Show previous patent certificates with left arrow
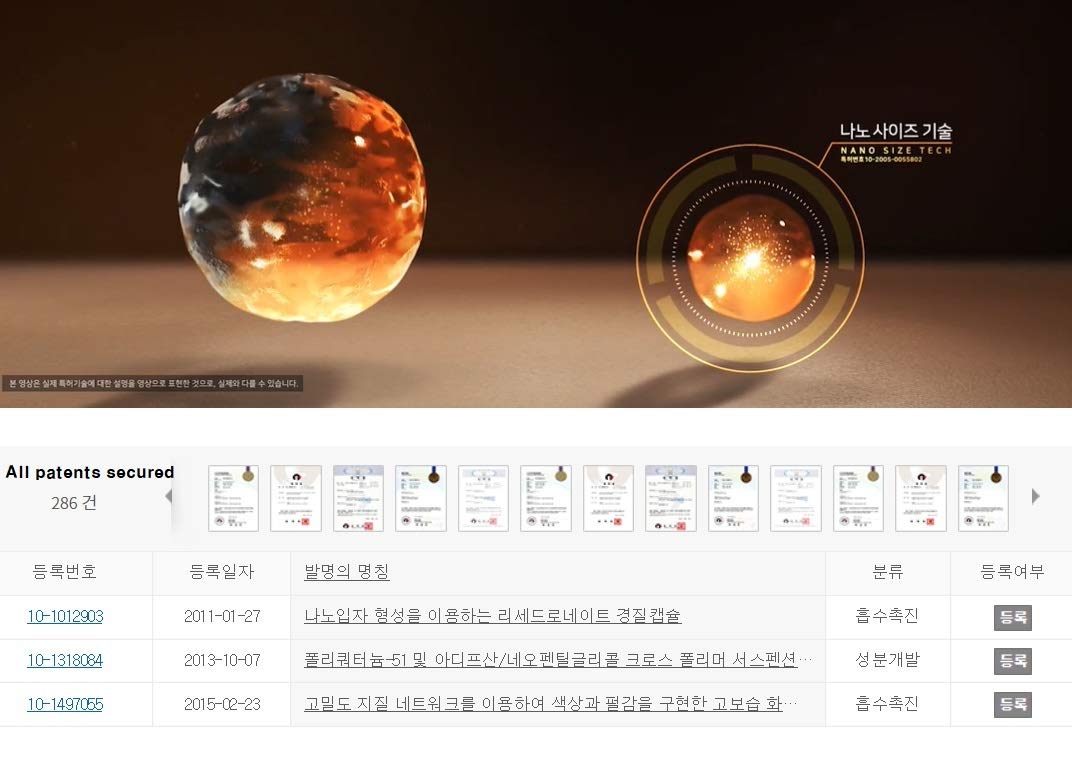 [x=169, y=497]
